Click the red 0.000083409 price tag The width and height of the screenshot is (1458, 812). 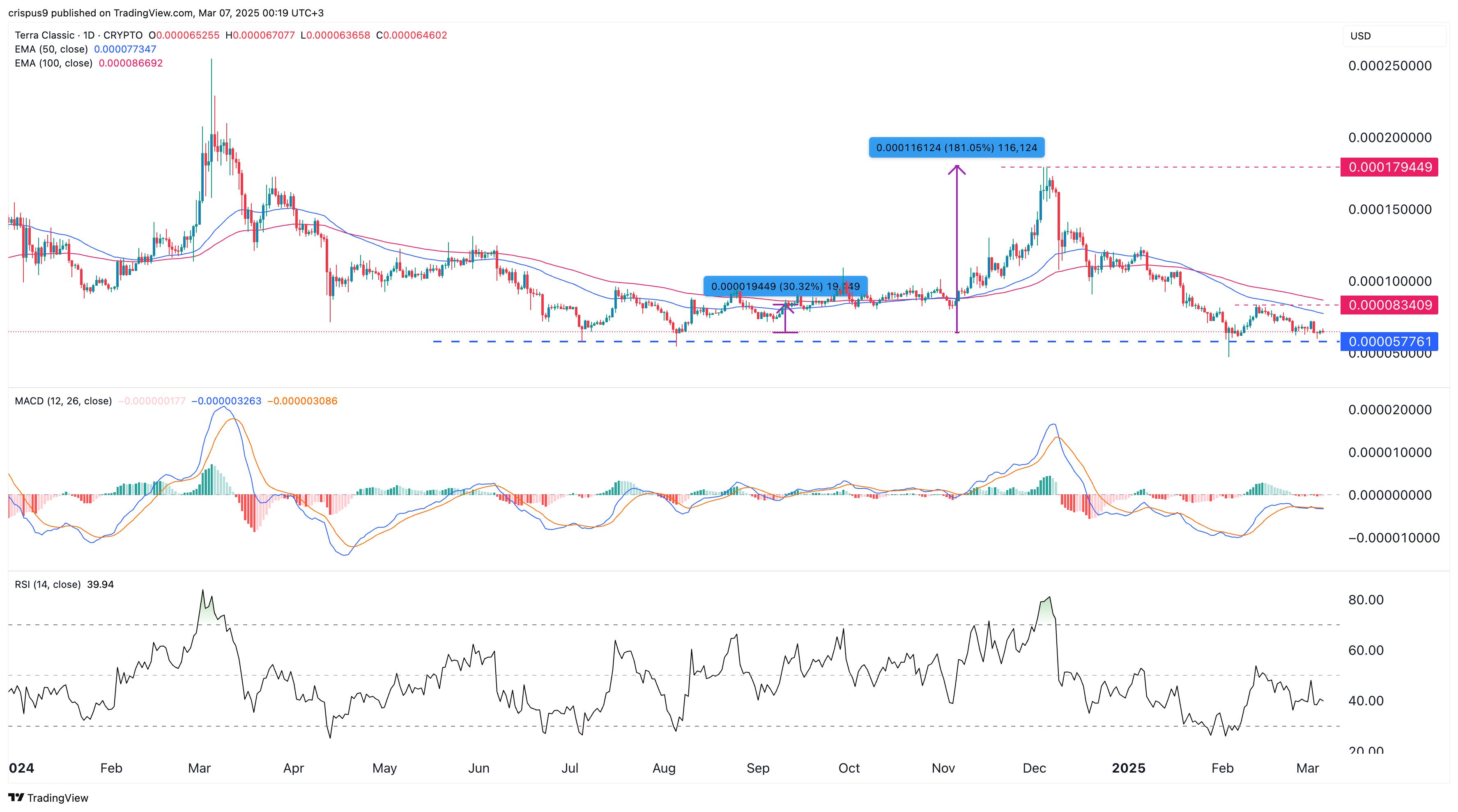point(1389,305)
